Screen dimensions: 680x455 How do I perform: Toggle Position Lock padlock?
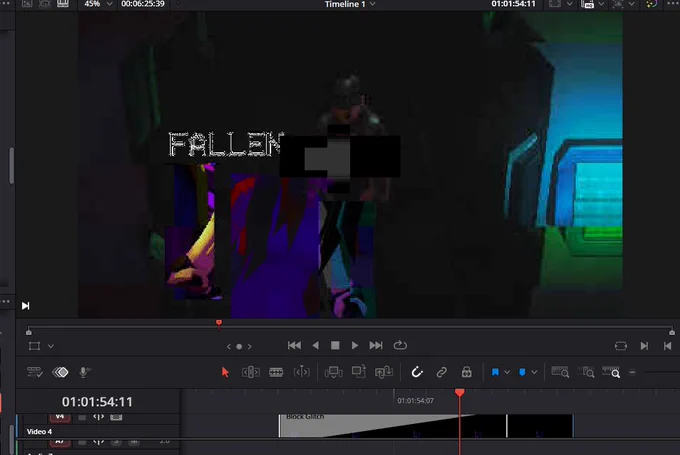click(467, 372)
